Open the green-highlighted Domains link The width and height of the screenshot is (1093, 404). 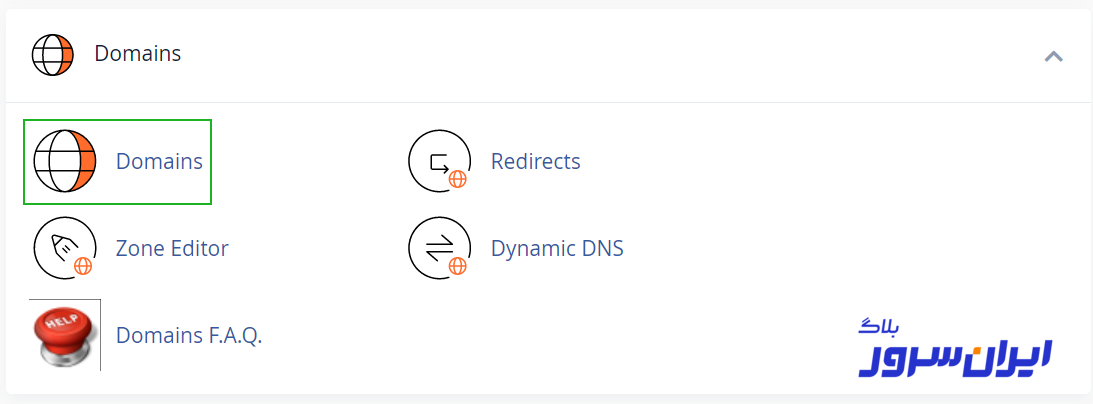pos(159,161)
